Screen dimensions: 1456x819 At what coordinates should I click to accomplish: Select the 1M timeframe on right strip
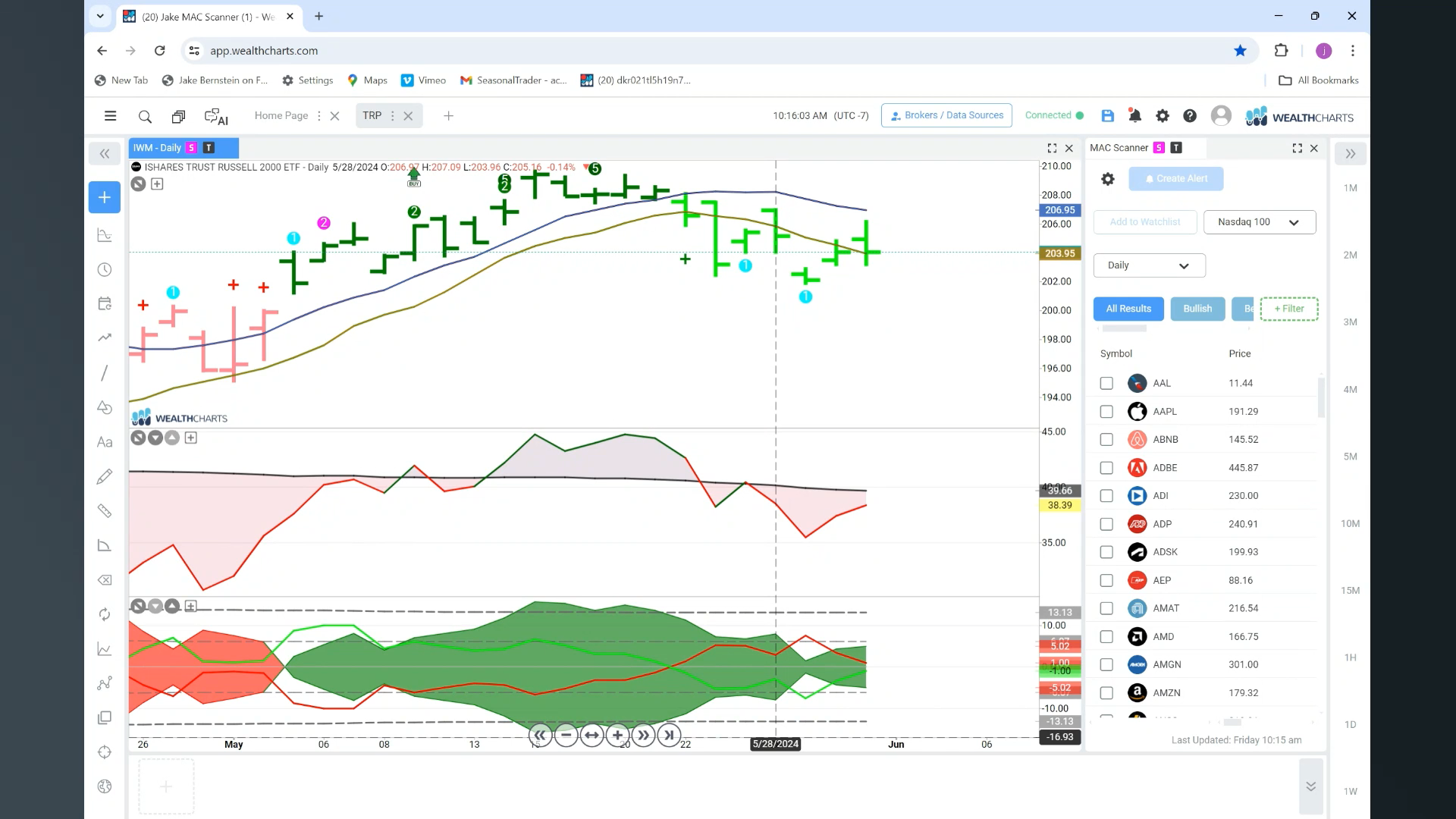(x=1350, y=188)
